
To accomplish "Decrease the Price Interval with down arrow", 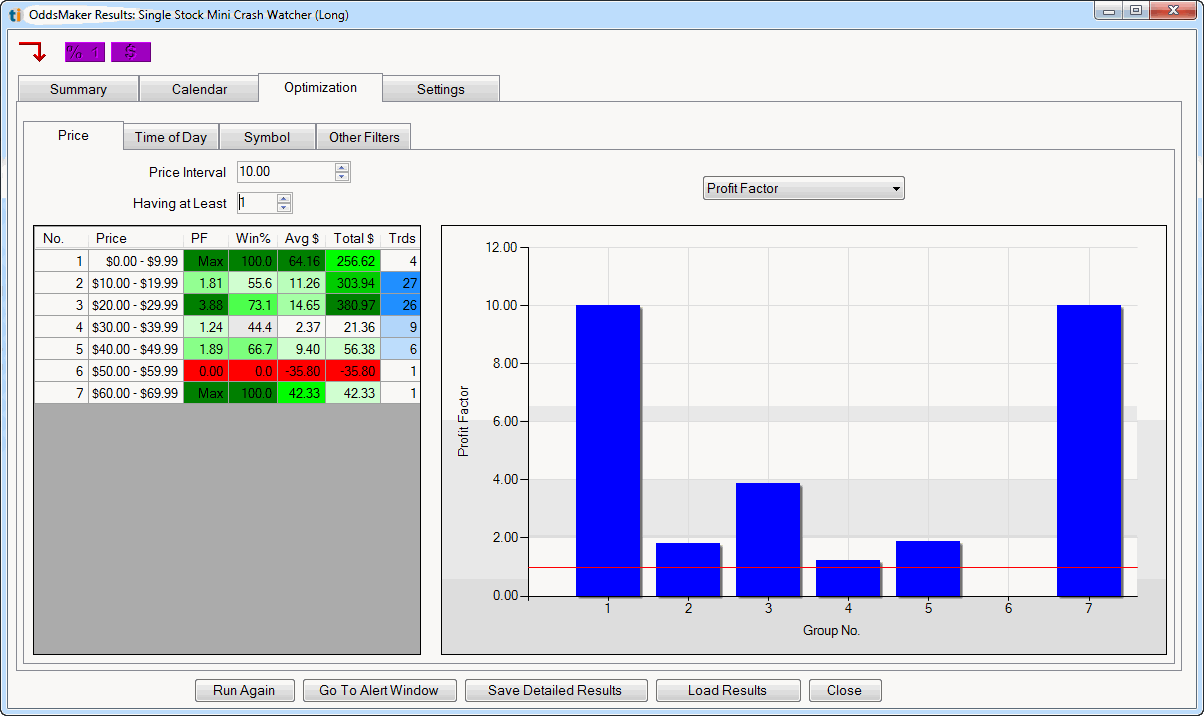I will (342, 177).
